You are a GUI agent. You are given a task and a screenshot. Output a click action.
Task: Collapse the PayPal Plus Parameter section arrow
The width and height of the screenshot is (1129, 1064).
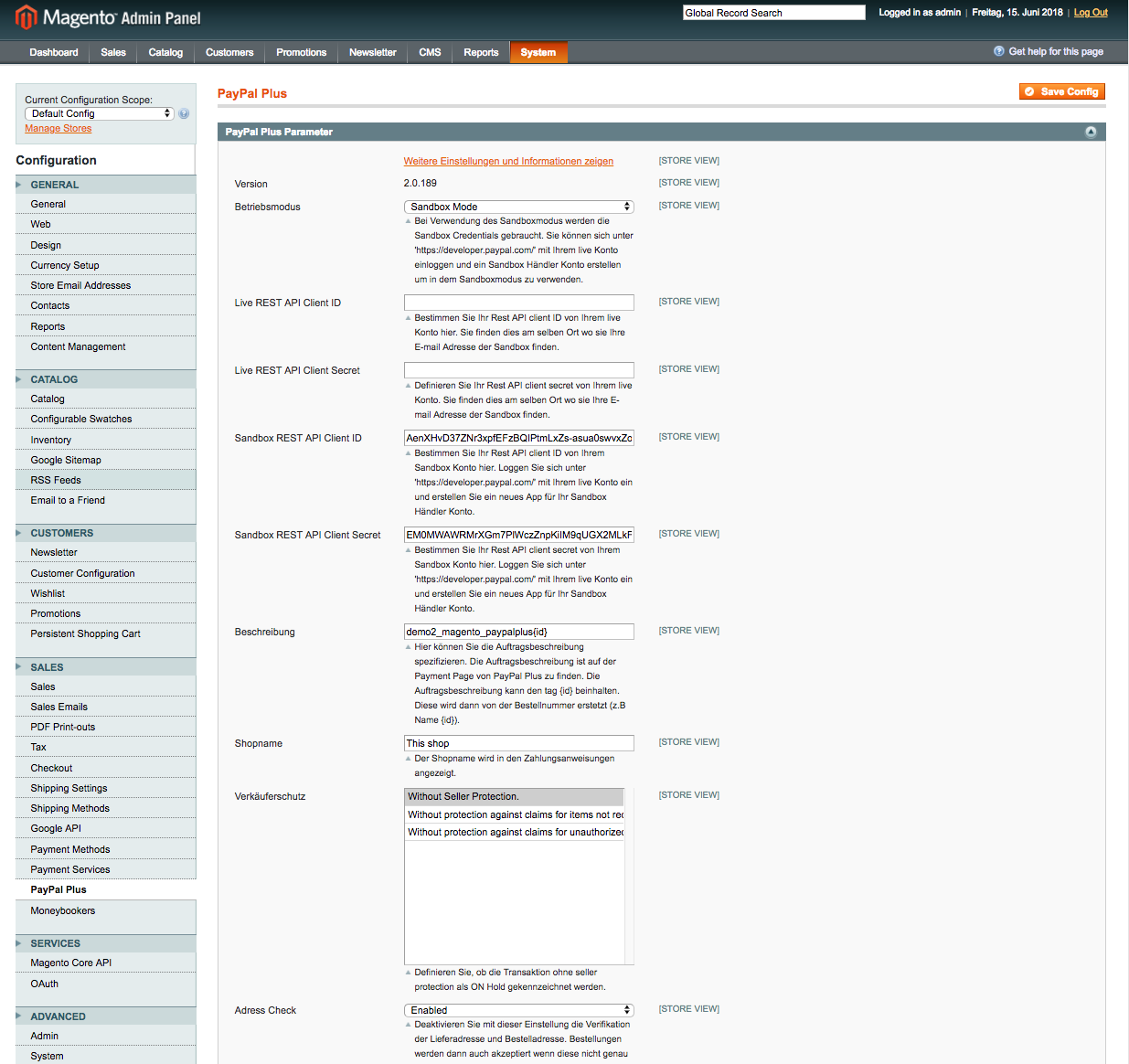[x=1091, y=133]
